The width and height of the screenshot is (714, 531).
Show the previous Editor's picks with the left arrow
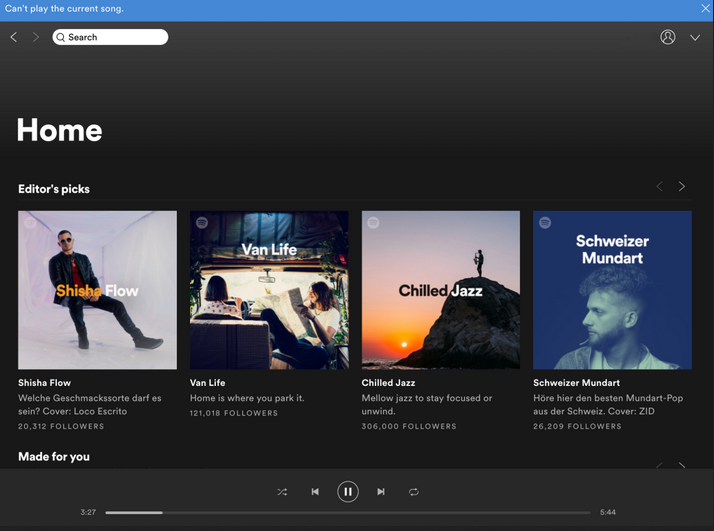(659, 186)
